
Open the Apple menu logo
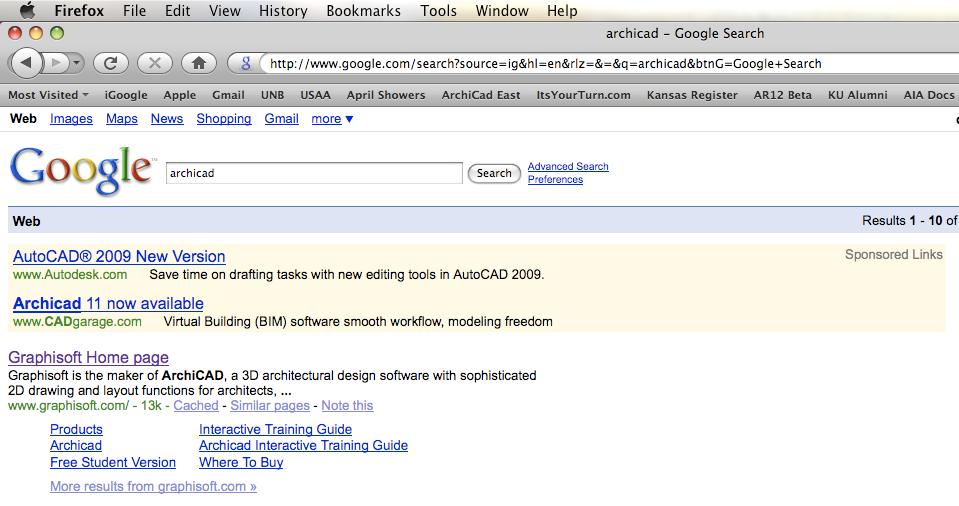click(x=27, y=11)
